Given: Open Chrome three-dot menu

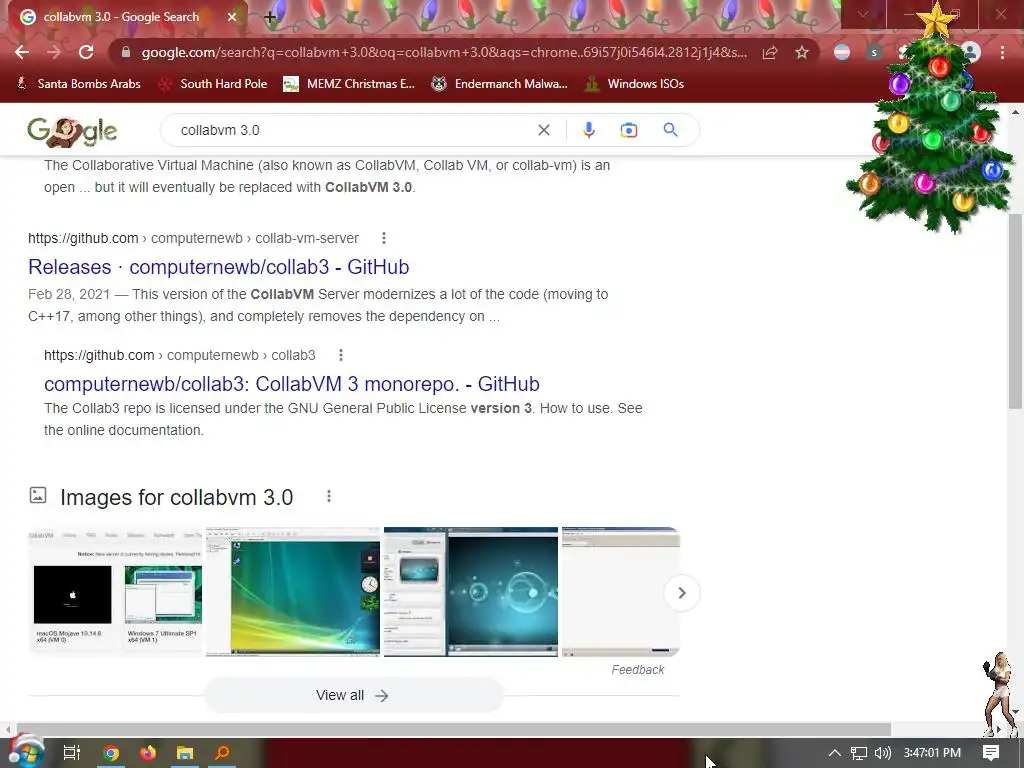Looking at the screenshot, I should (x=1002, y=52).
